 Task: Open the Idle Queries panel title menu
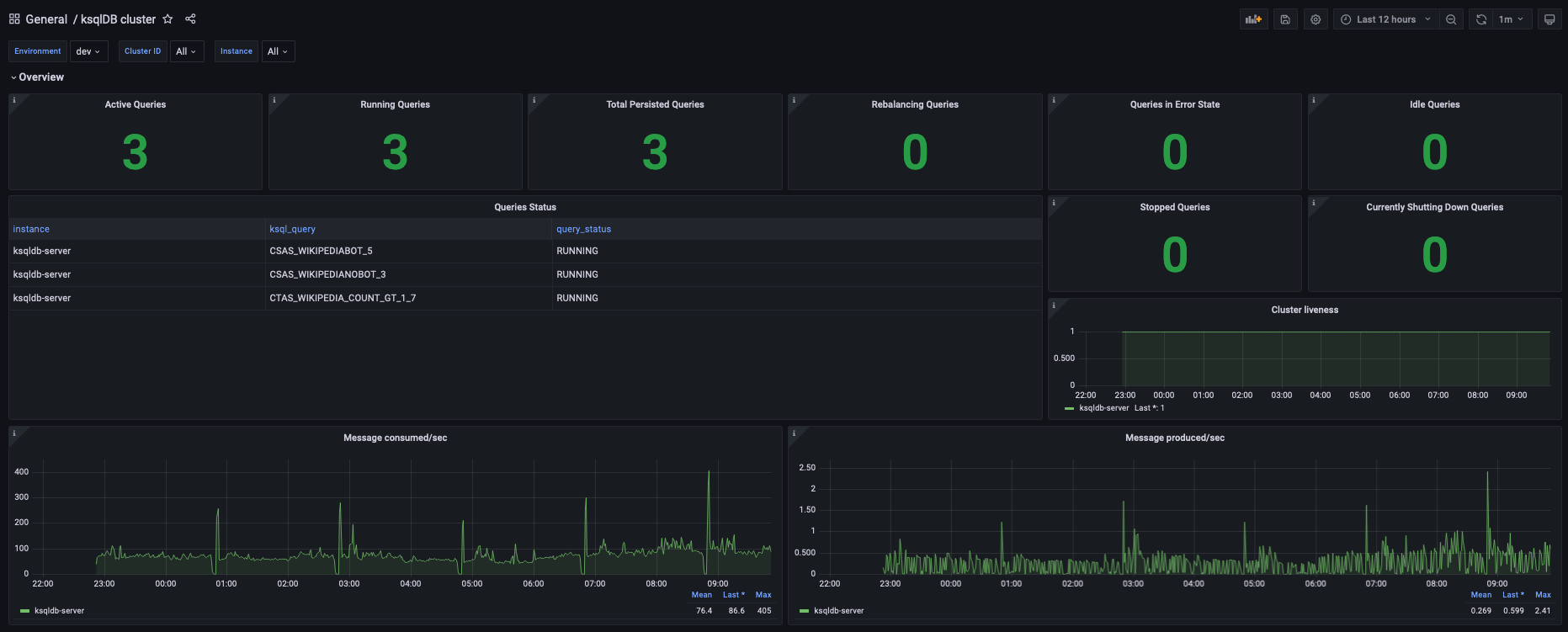[x=1435, y=104]
